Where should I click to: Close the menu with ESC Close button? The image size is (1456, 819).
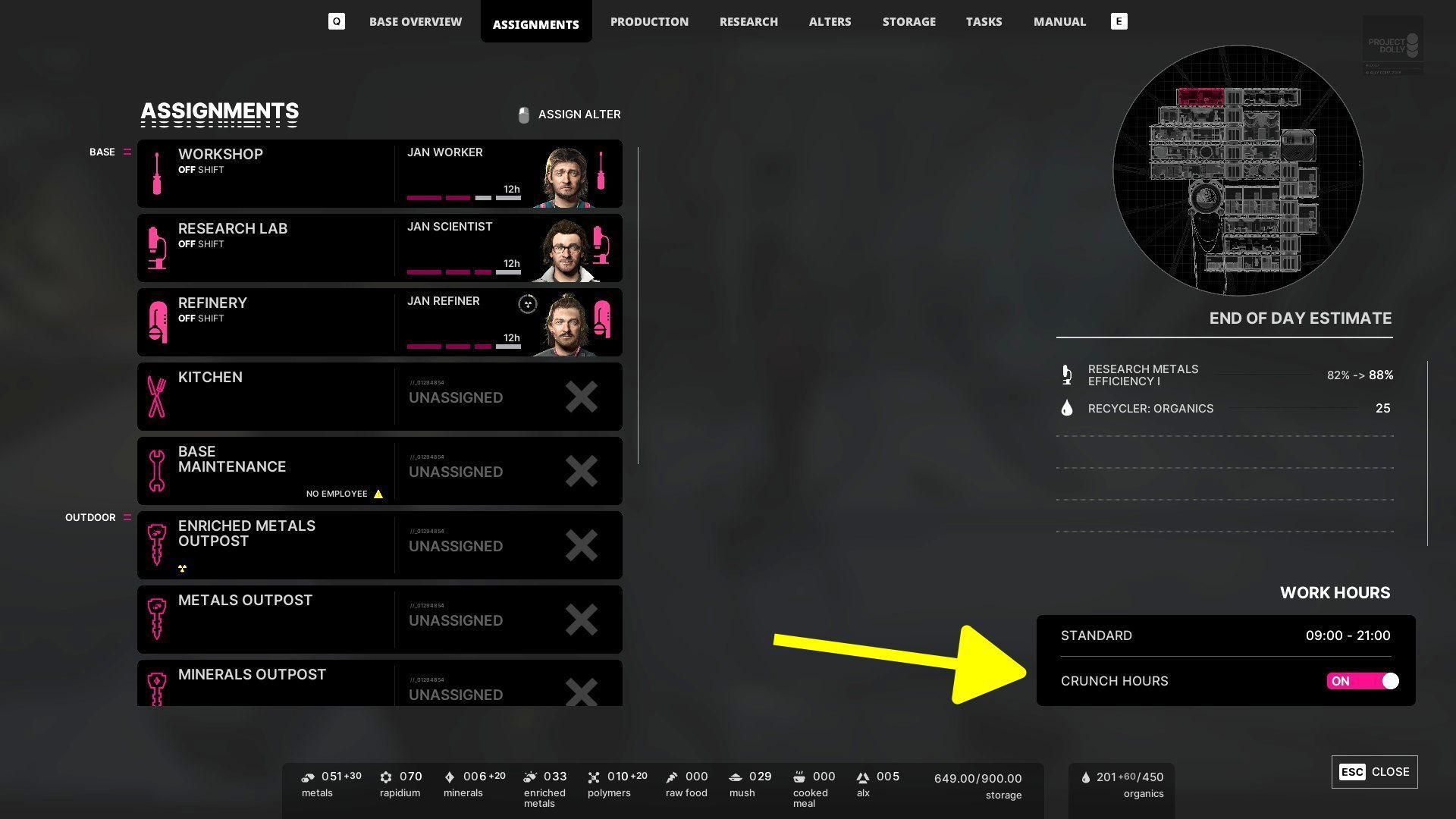pos(1374,772)
